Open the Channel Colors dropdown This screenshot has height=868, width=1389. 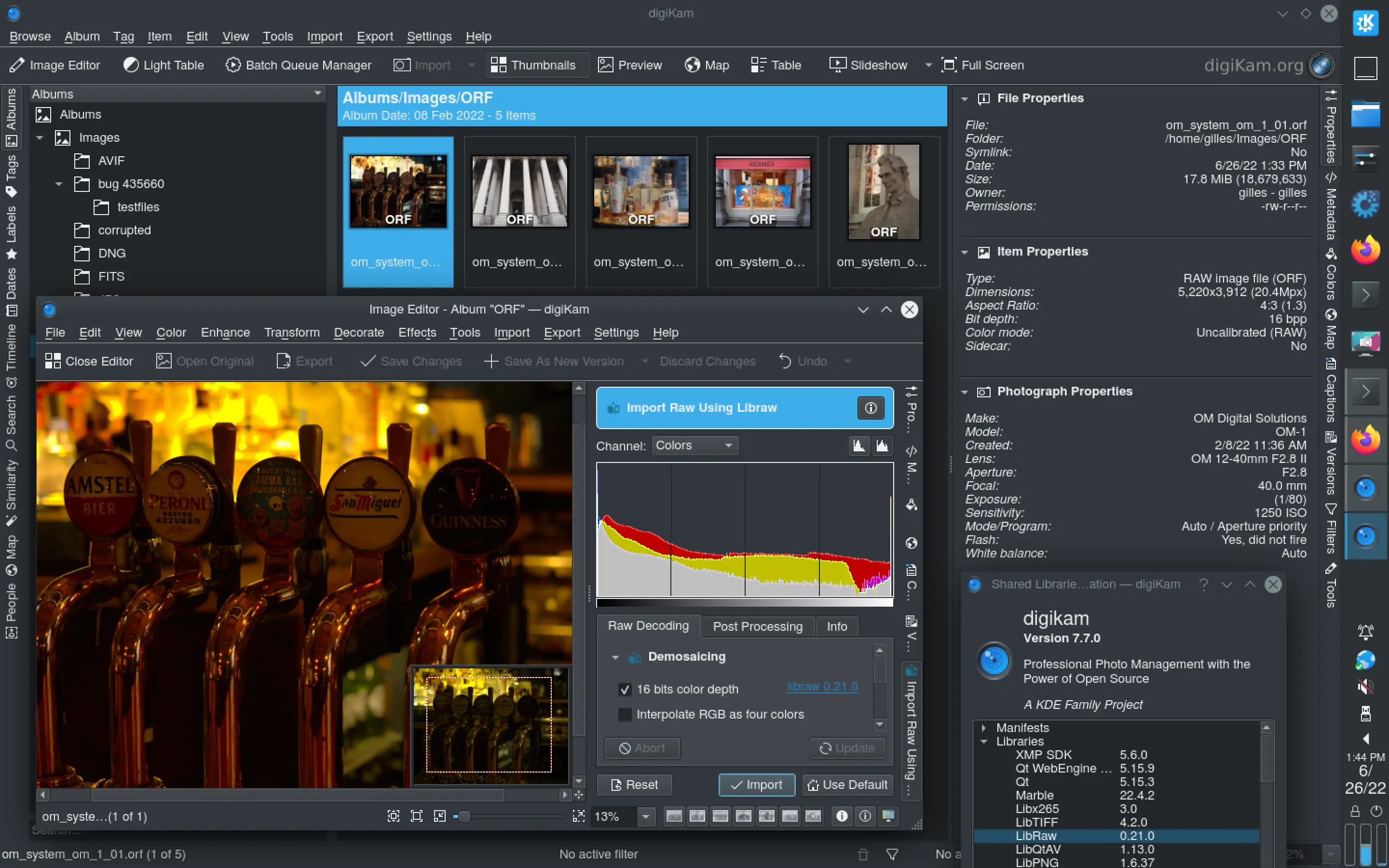point(694,446)
